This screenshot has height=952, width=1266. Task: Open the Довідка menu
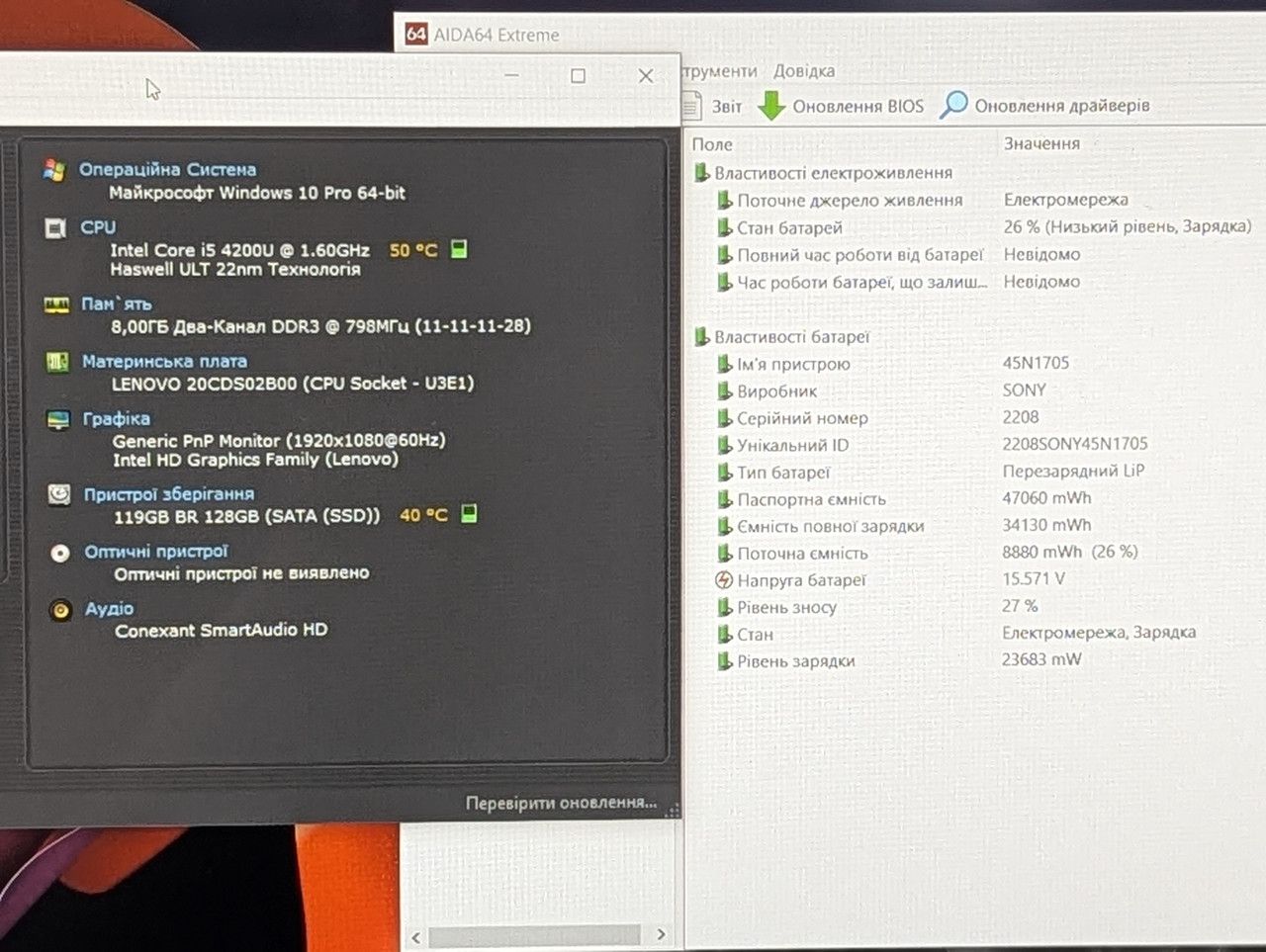click(x=804, y=71)
